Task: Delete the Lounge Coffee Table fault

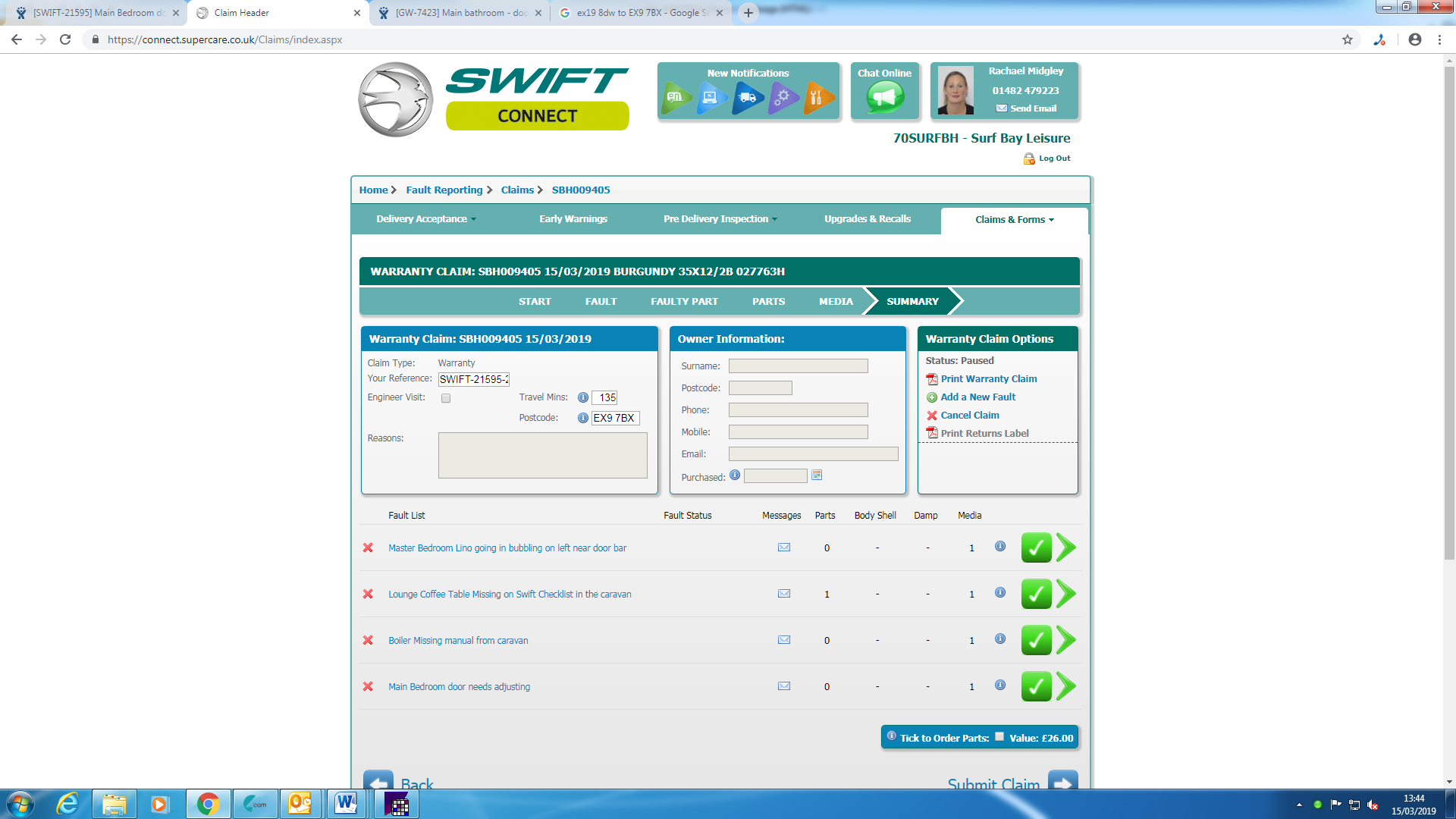Action: pos(368,594)
